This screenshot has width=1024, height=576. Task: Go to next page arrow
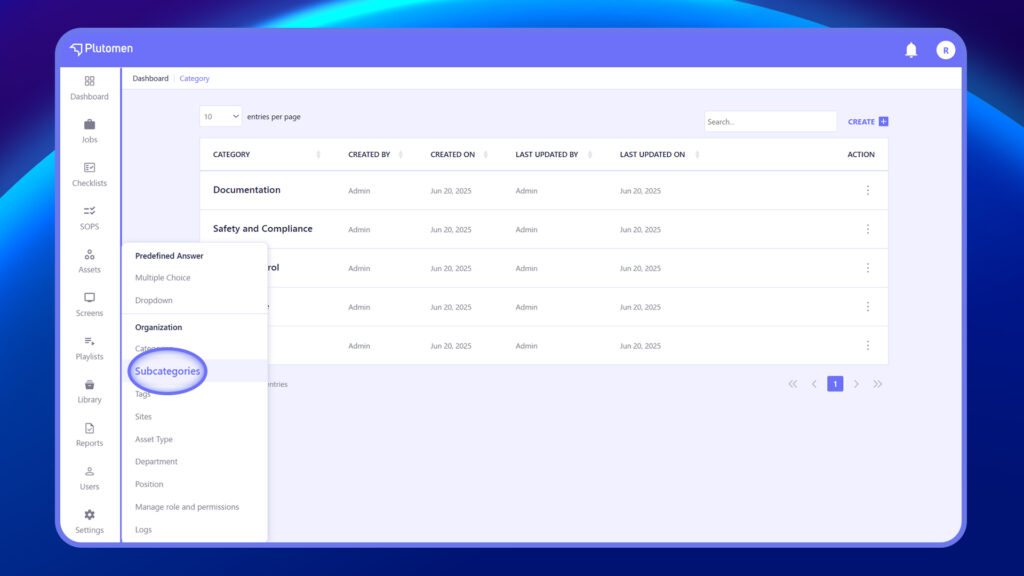point(856,384)
